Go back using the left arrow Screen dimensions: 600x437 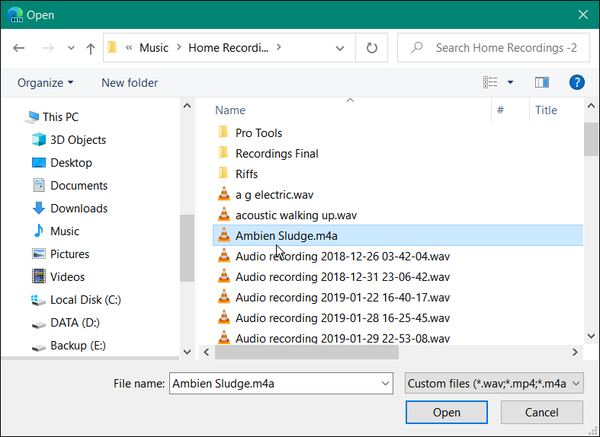19,48
